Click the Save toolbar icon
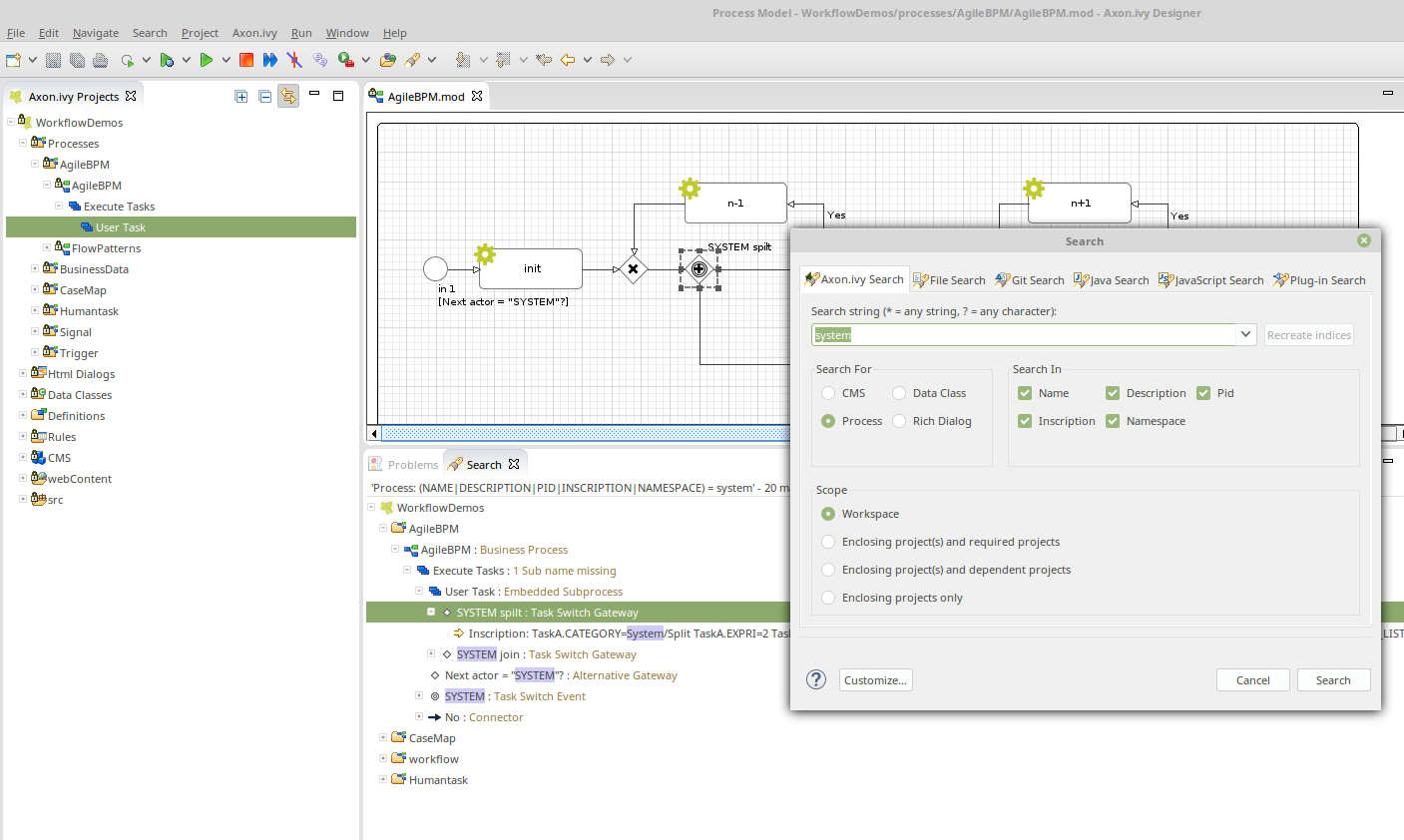The width and height of the screenshot is (1404, 840). pos(54,60)
